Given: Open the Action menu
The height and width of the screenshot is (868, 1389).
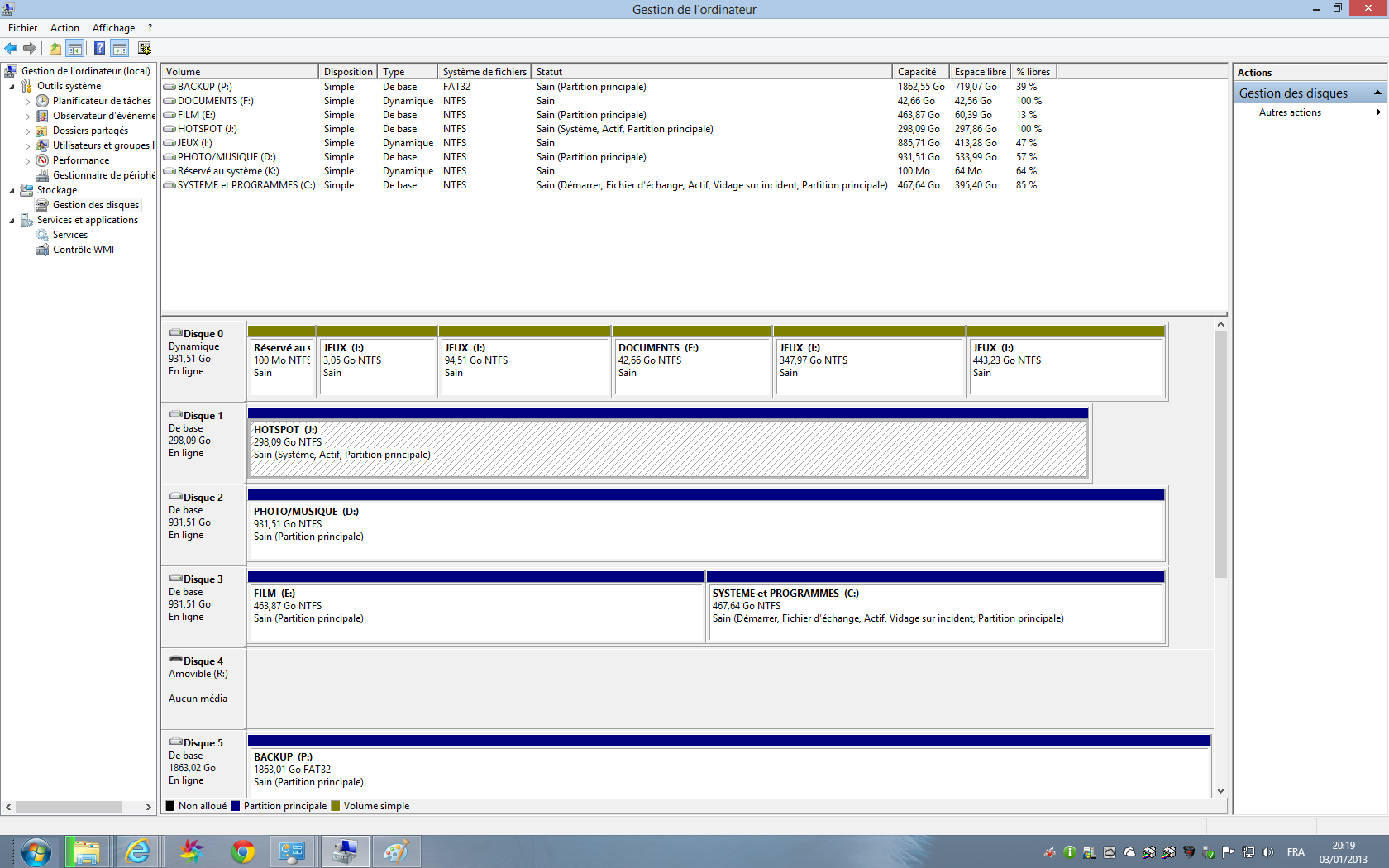Looking at the screenshot, I should point(64,28).
